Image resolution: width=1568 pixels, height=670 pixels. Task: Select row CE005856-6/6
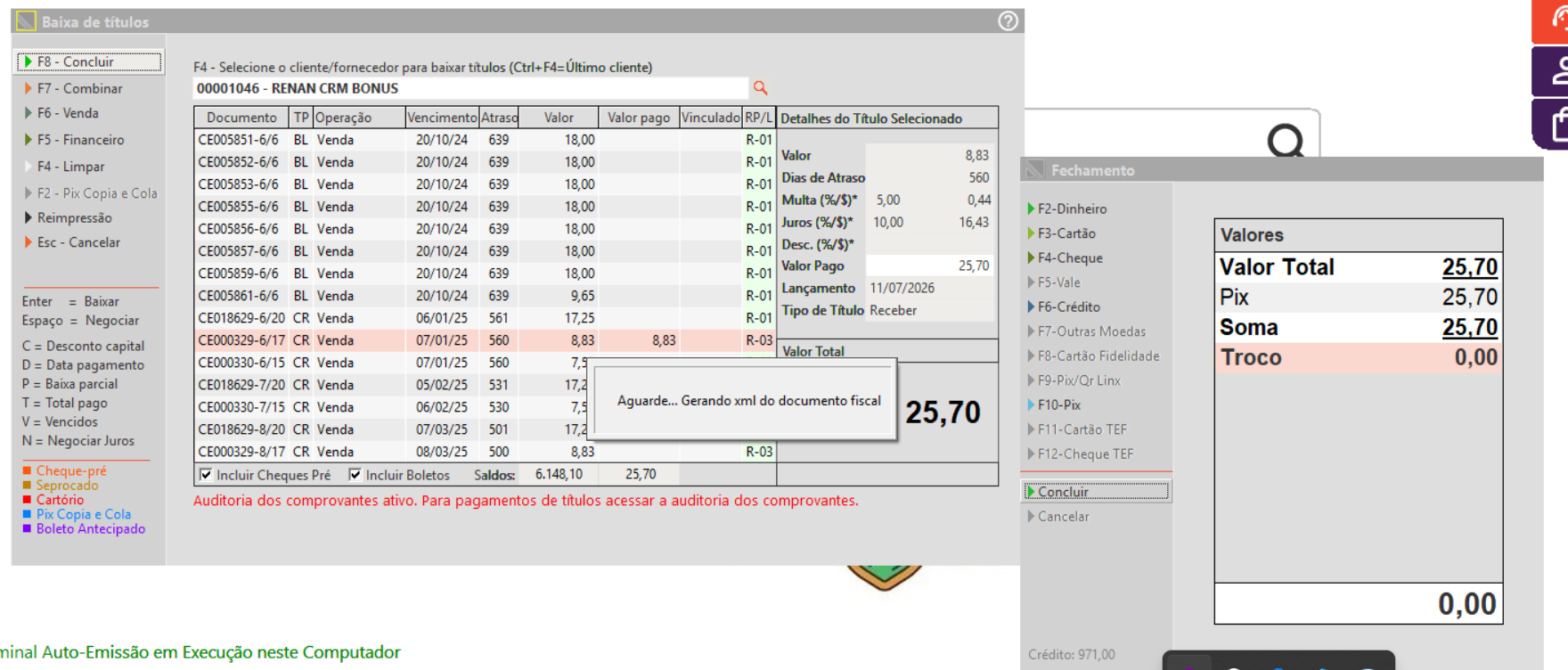[485, 229]
